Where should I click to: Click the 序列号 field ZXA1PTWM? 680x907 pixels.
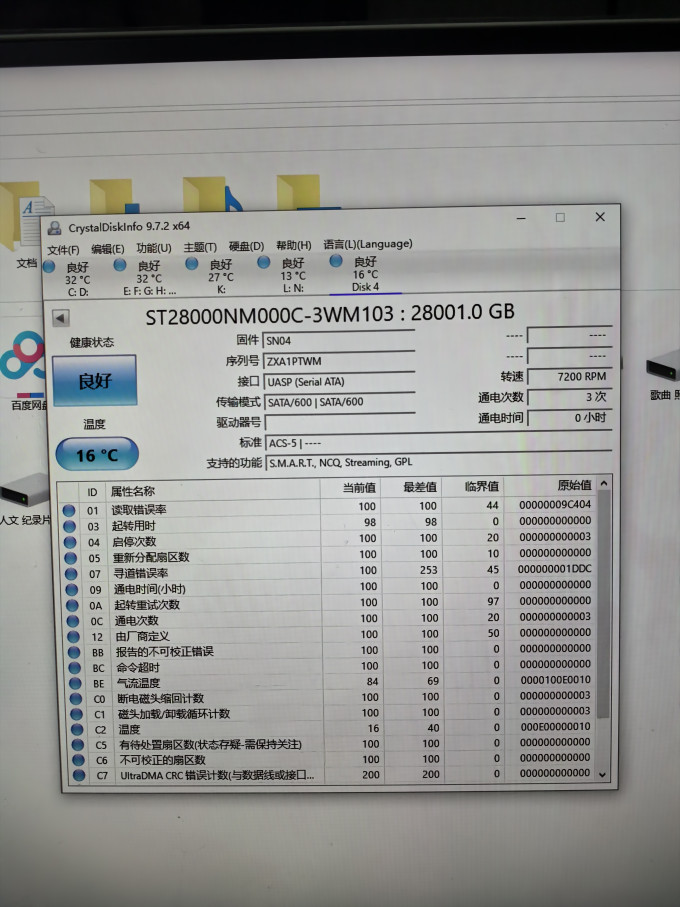pyautogui.click(x=339, y=361)
